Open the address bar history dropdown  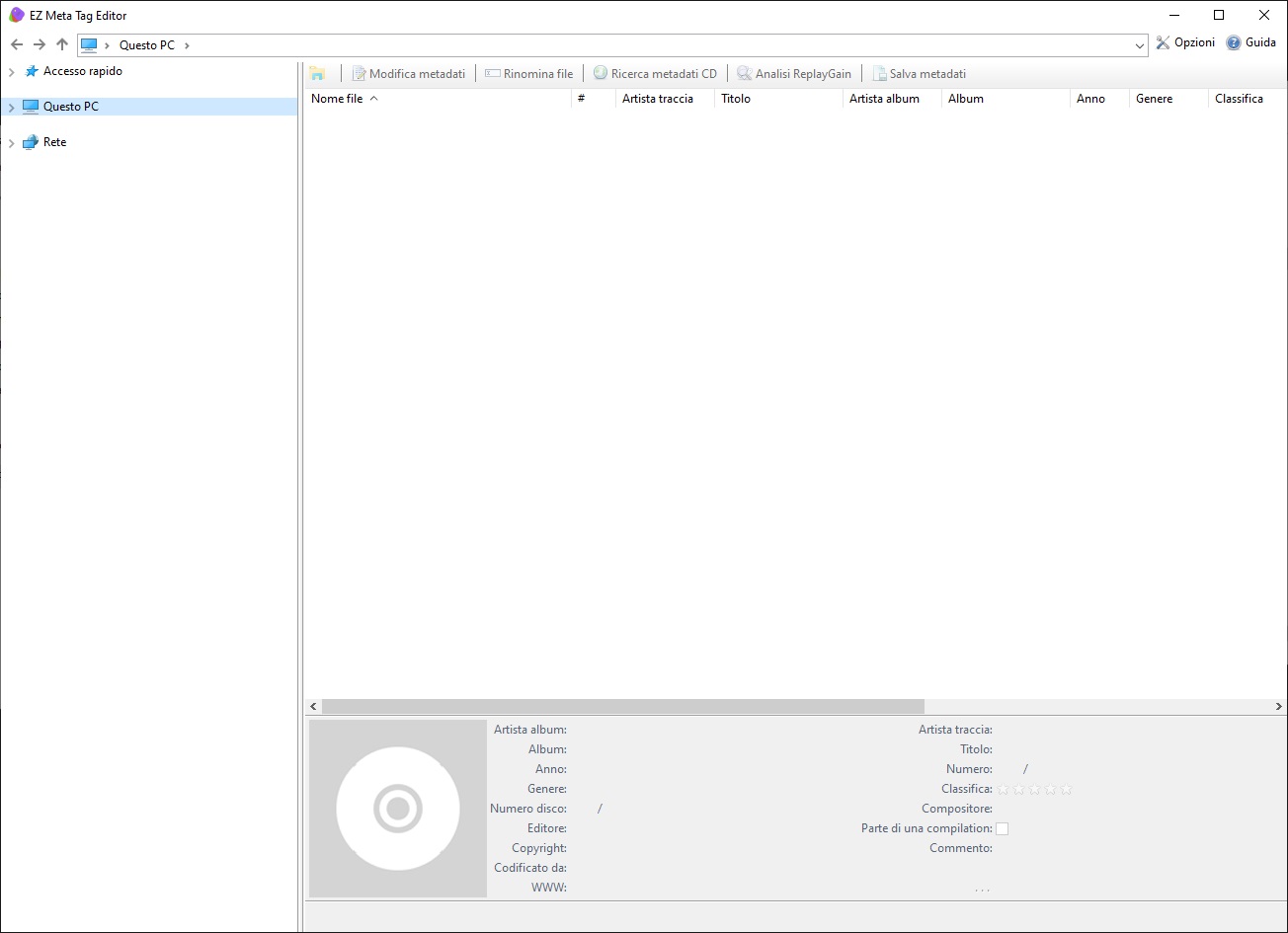[x=1140, y=45]
